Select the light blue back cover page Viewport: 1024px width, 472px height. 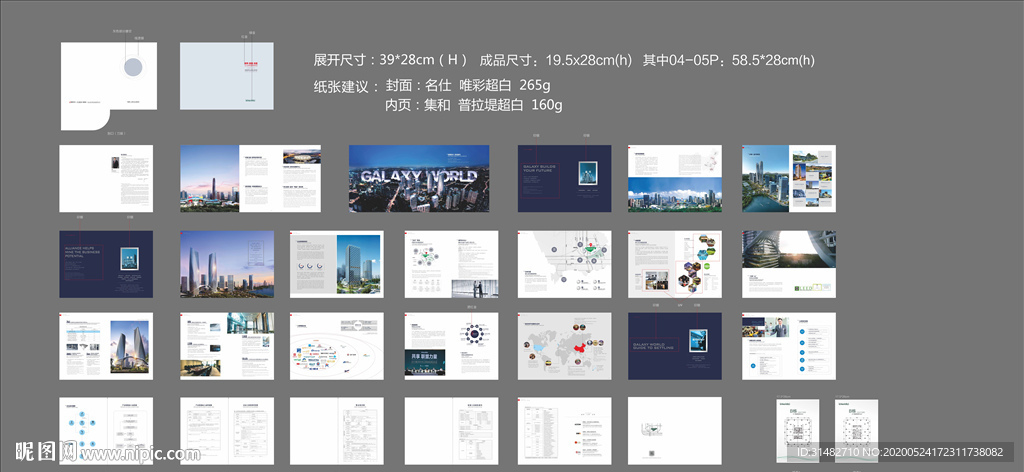pyautogui.click(x=226, y=76)
